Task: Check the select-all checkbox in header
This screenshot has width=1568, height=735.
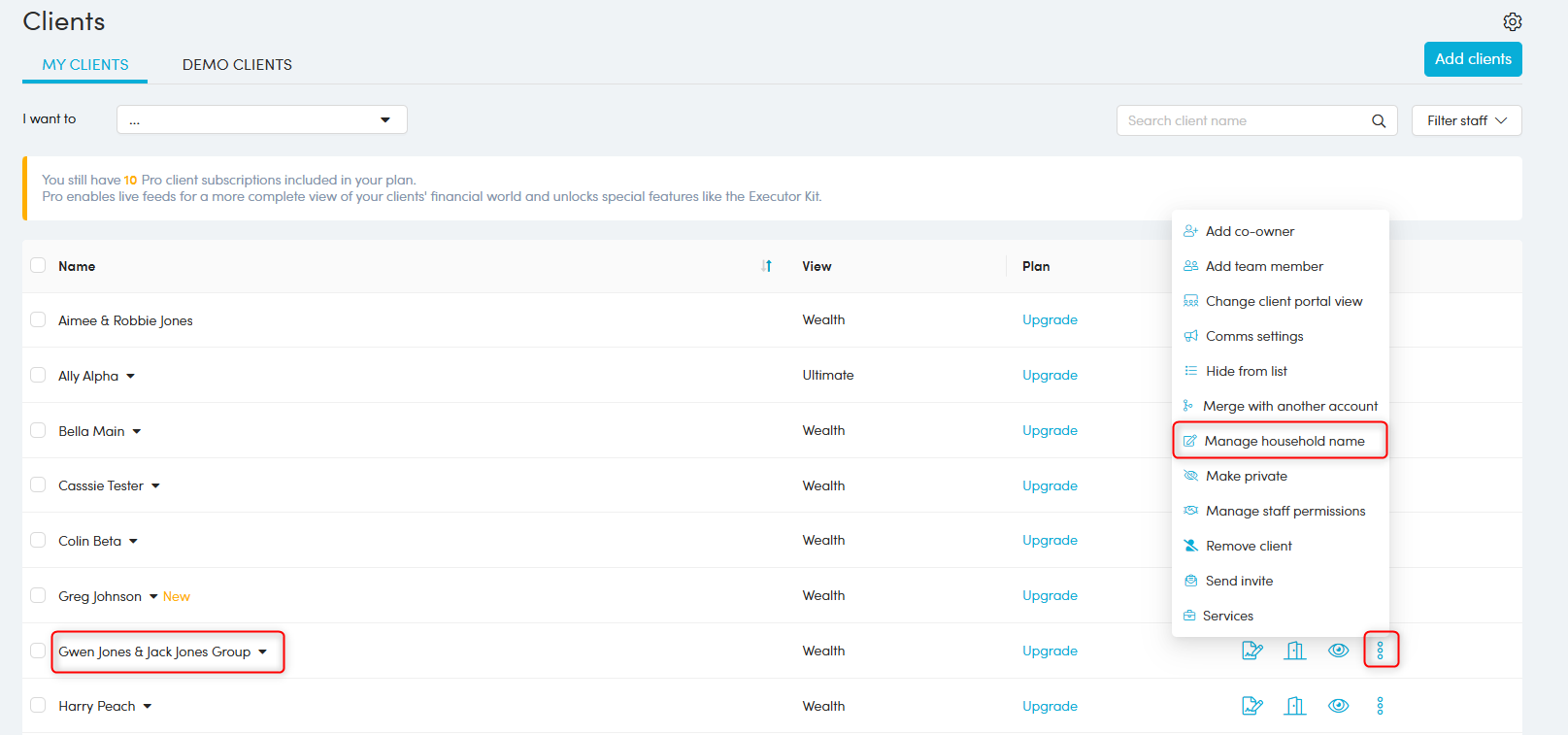Action: click(x=38, y=265)
